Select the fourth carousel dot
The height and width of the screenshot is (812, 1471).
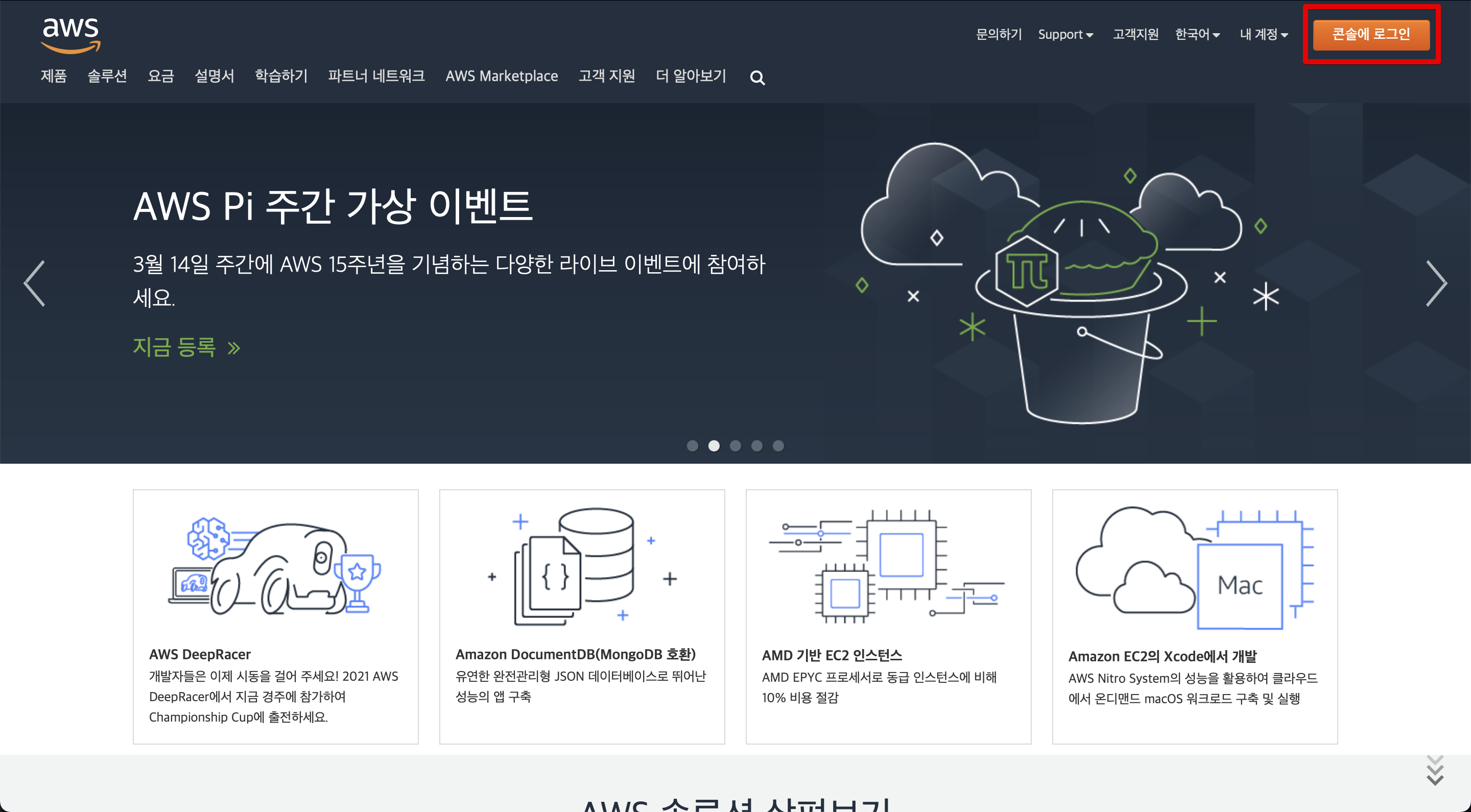756,446
